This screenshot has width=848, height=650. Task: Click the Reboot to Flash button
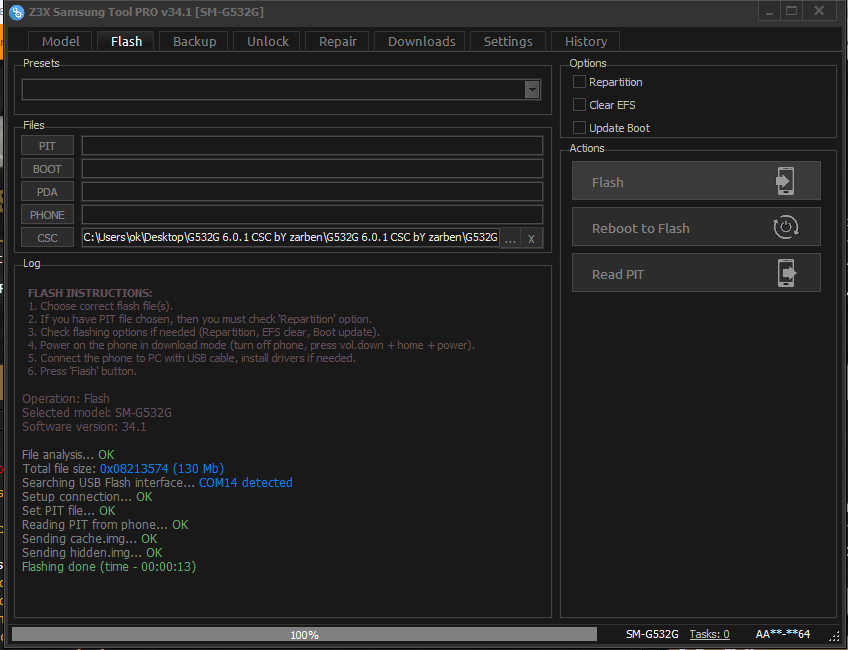696,227
